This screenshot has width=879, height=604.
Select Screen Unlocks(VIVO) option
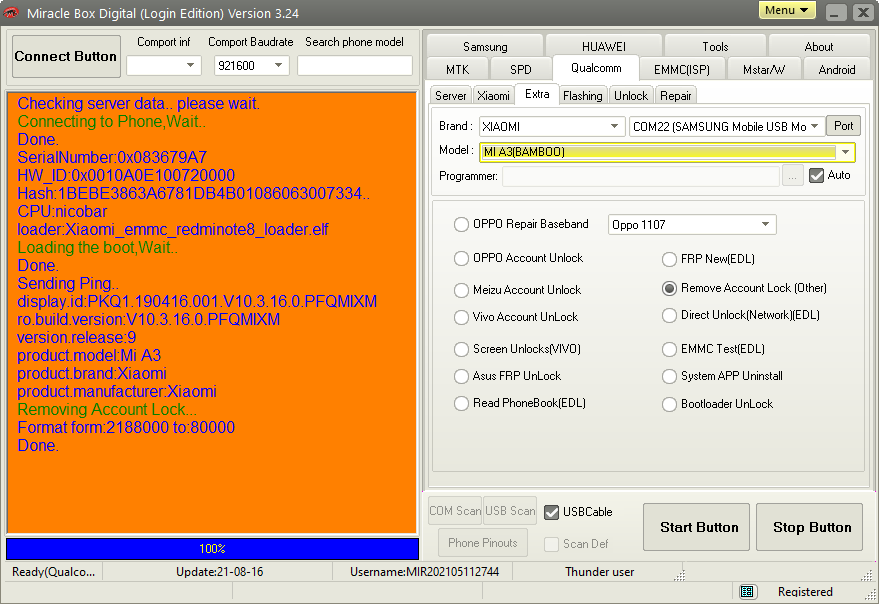point(461,349)
